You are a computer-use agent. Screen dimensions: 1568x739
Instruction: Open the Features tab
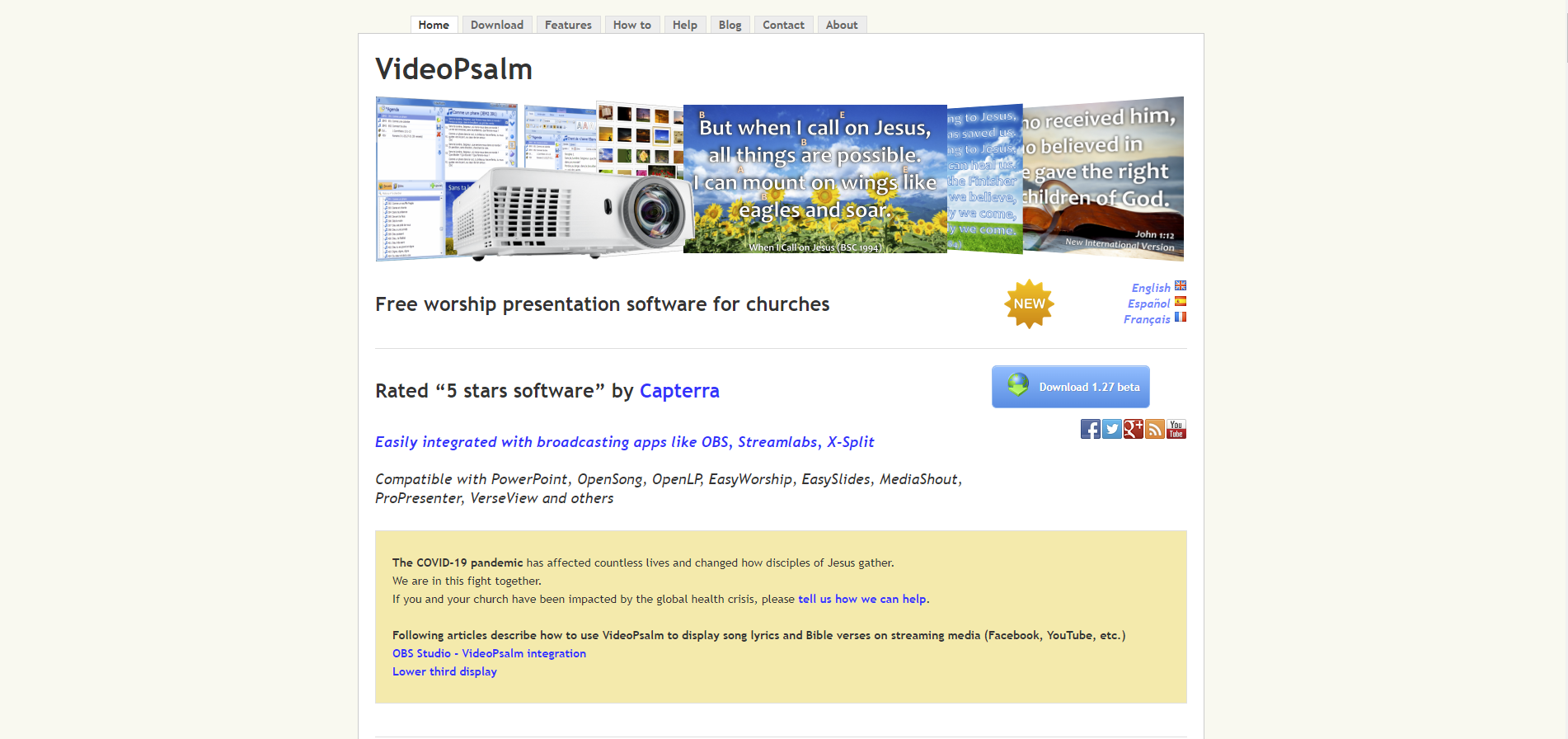click(568, 25)
